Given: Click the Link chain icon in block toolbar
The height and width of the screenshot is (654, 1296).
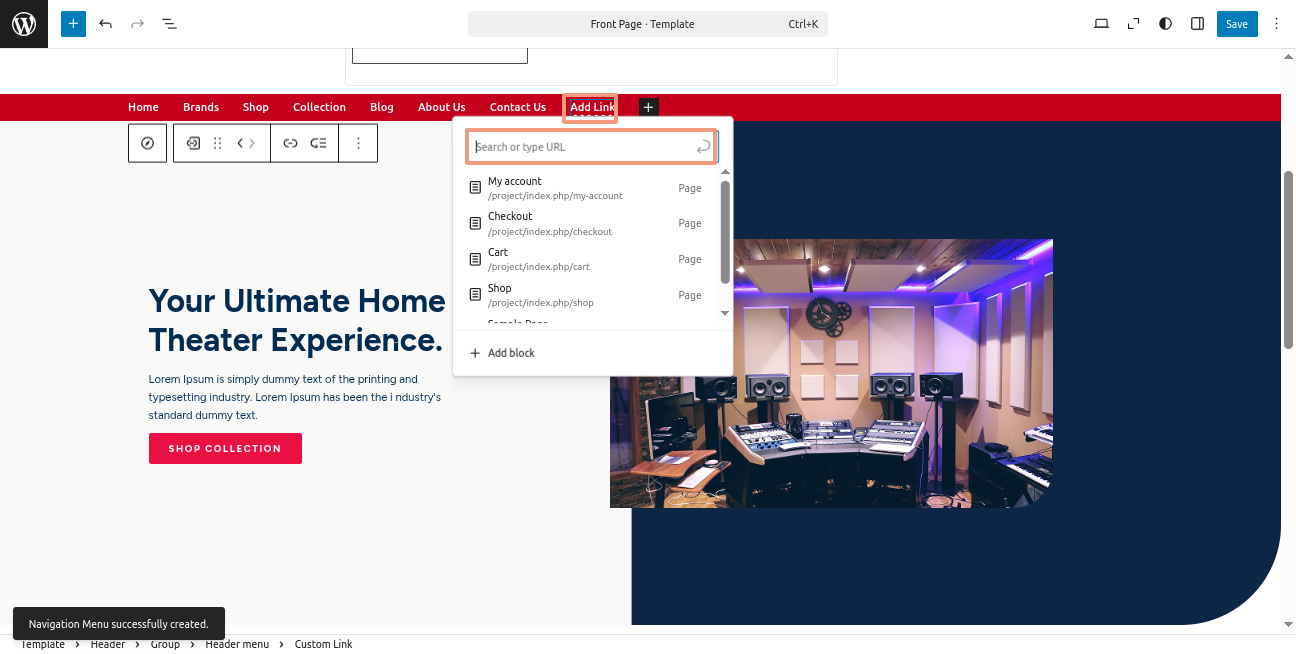Looking at the screenshot, I should tap(290, 143).
